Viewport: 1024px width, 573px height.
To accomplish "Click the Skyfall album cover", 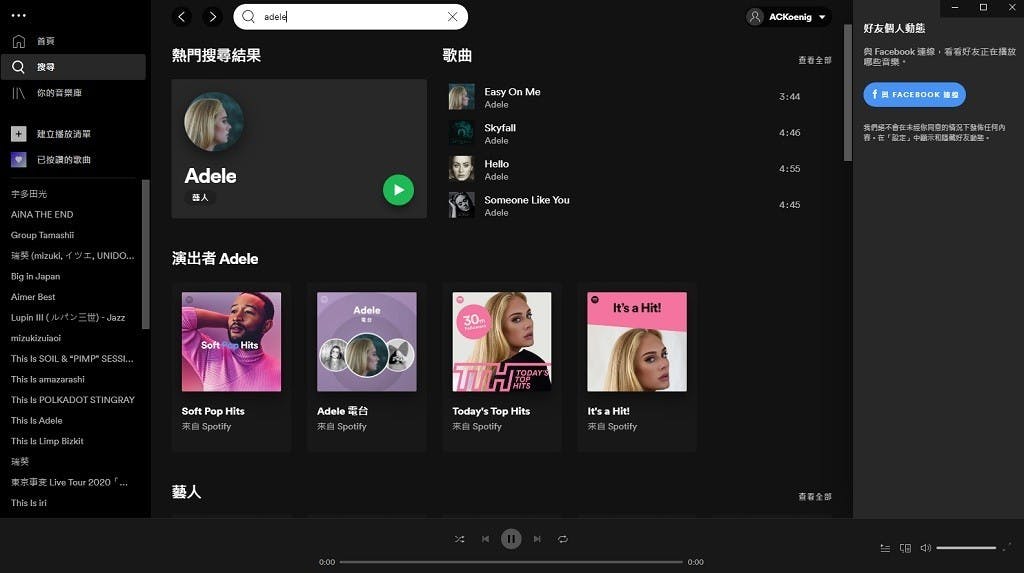I will pos(462,133).
